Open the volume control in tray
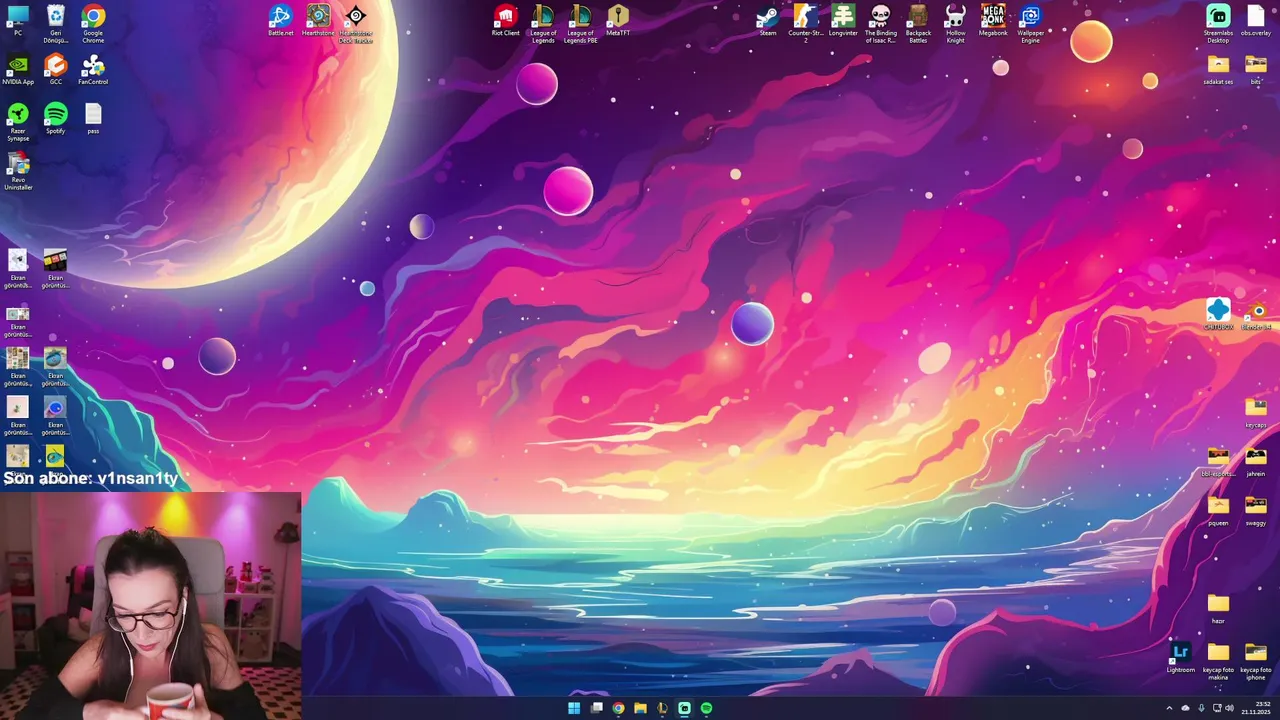Image resolution: width=1280 pixels, height=720 pixels. tap(1229, 708)
